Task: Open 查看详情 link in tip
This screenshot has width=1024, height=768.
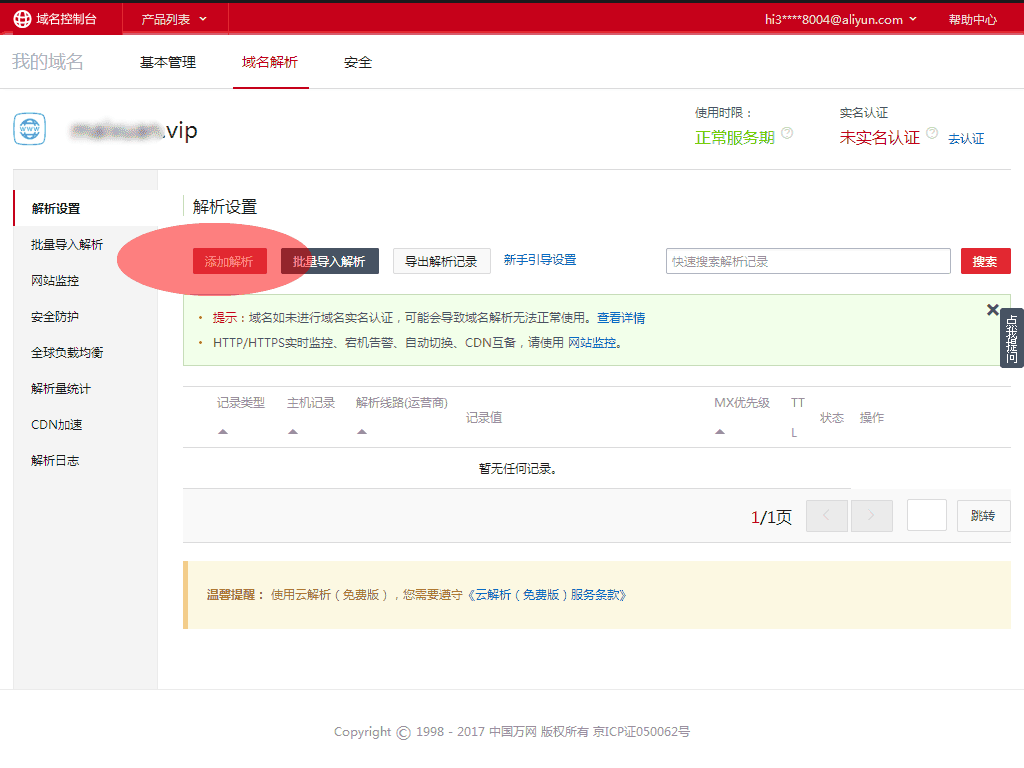Action: click(621, 317)
